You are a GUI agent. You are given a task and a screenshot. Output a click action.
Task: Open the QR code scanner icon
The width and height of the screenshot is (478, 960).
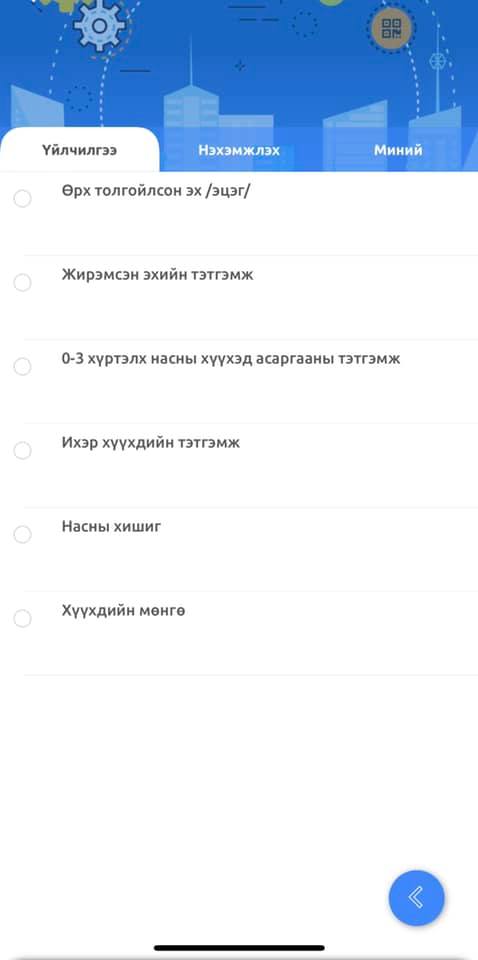[390, 28]
